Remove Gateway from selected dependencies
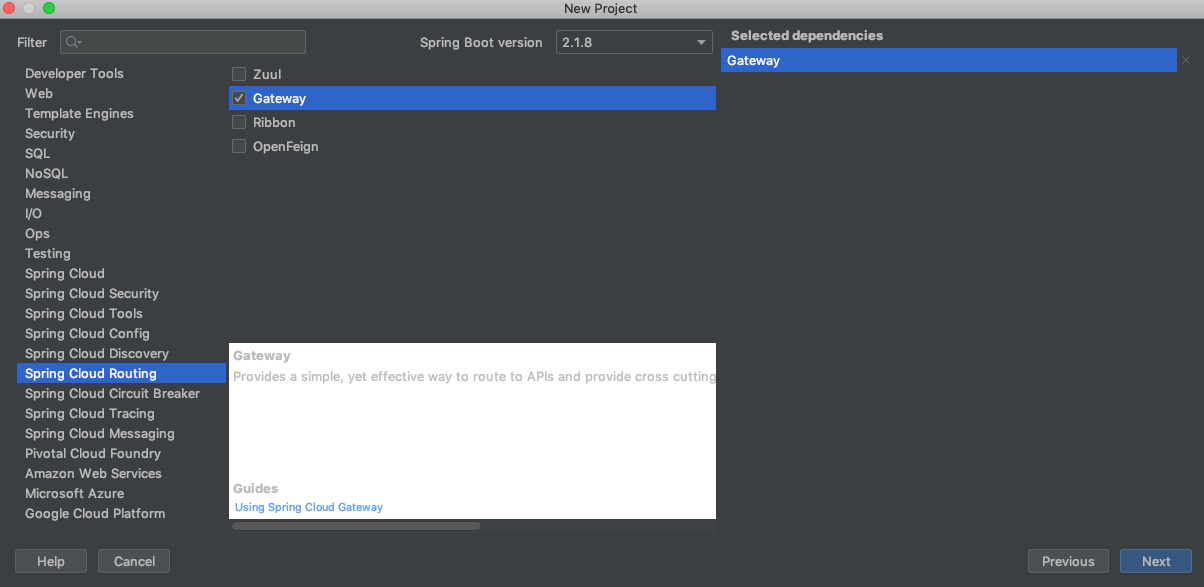1204x587 pixels. click(1186, 61)
